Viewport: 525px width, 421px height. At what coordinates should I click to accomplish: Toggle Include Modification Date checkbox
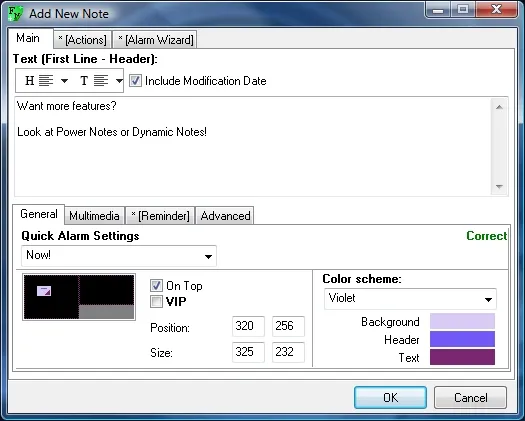135,81
